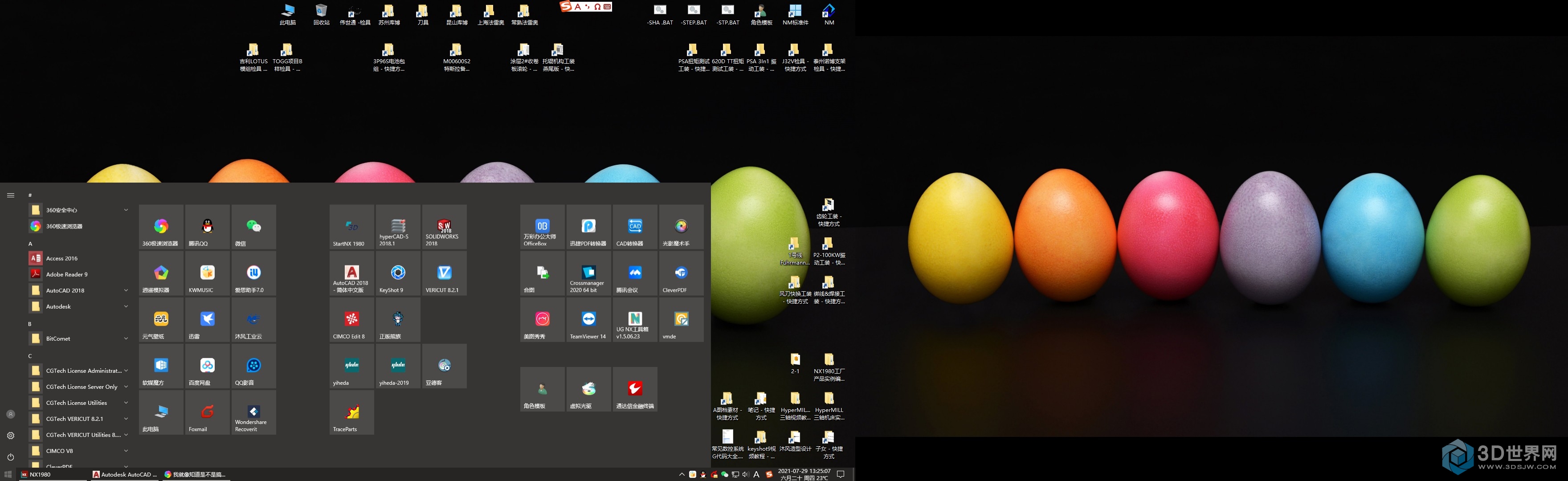Viewport: 1568px width, 481px height.
Task: Jump to letter C section header
Action: (30, 356)
